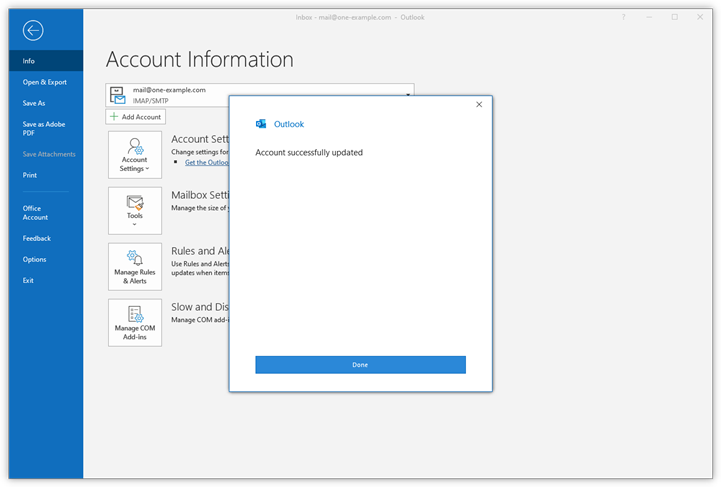Open the Tools mailbox button
The image size is (721, 487).
pyautogui.click(x=135, y=210)
